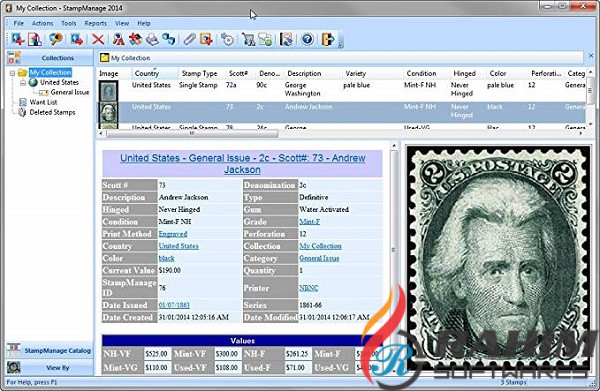Click the 'pale blue' variety cell

point(357,85)
